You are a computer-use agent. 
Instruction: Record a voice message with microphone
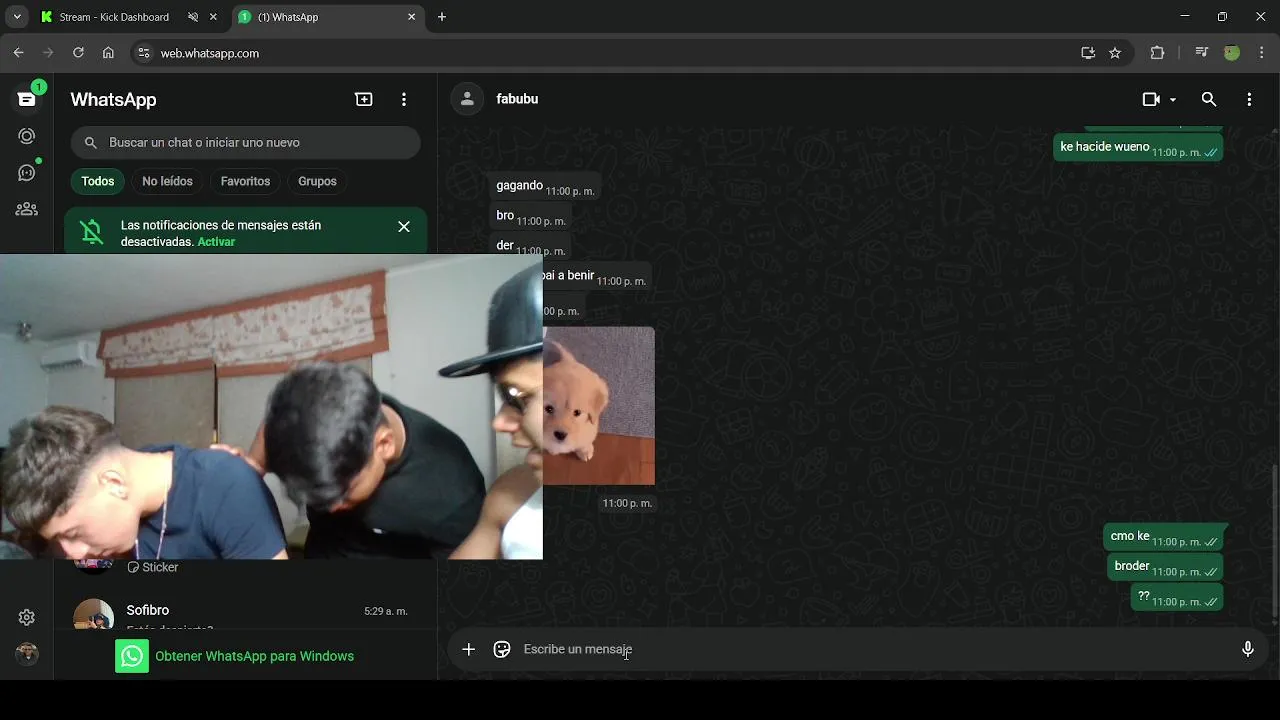click(x=1248, y=649)
